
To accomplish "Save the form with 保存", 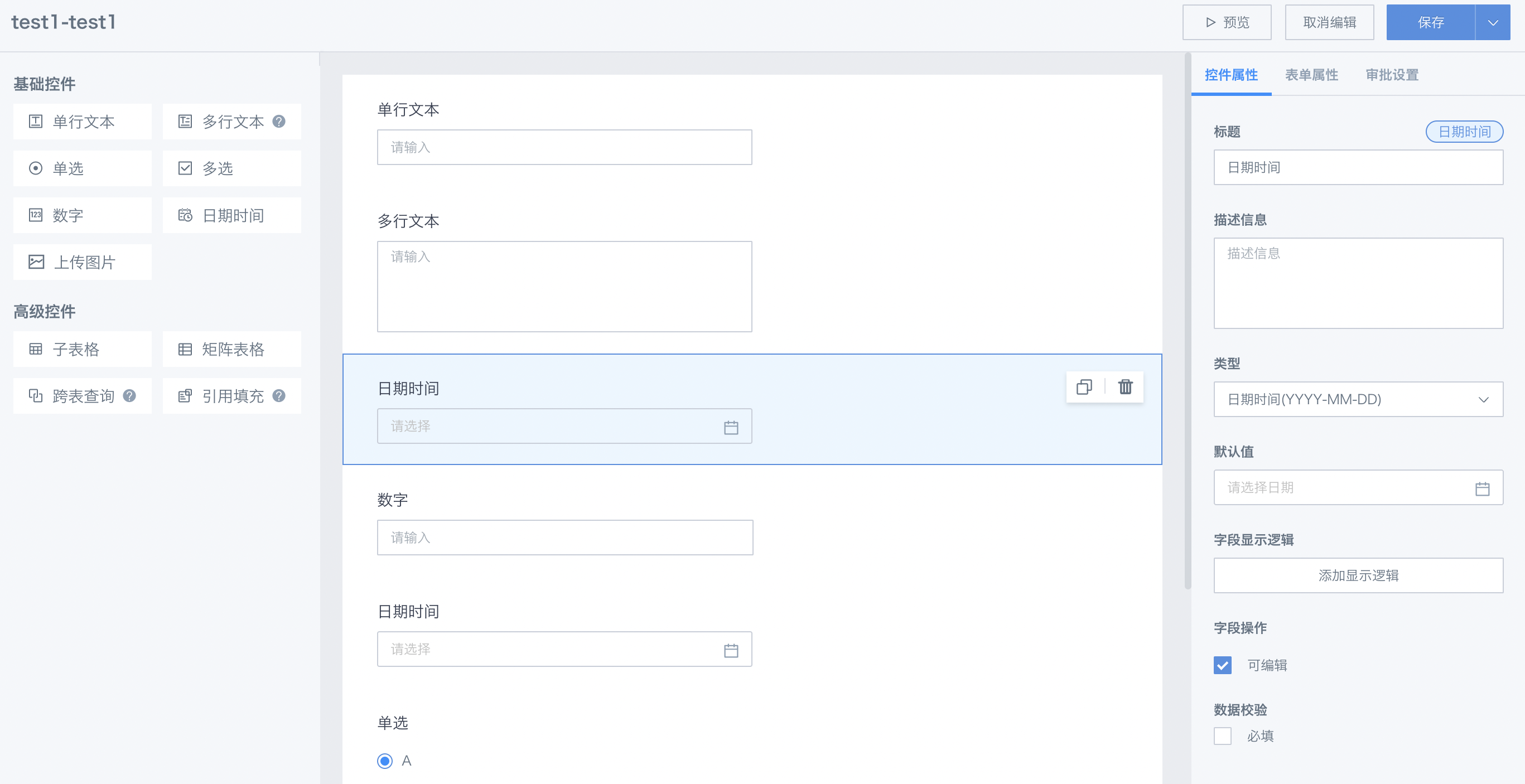I will 1430,22.
